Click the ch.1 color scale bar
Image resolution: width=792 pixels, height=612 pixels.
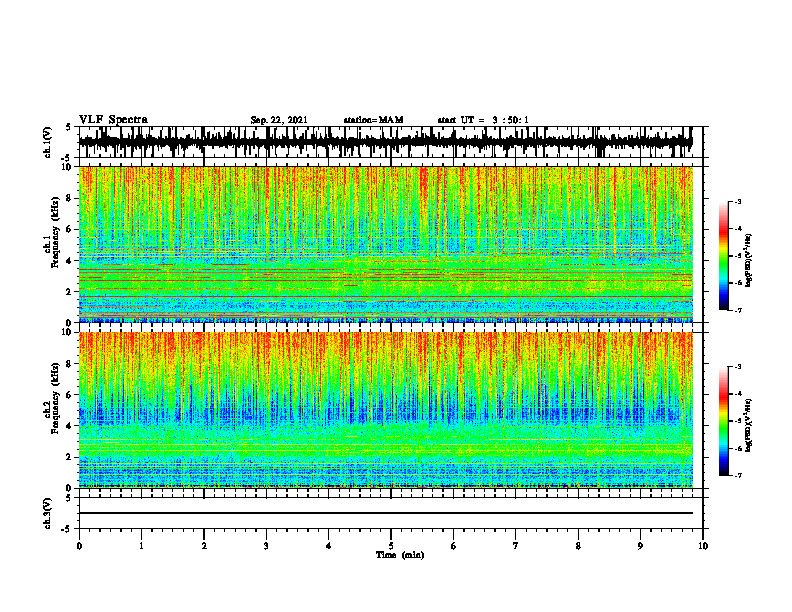pyautogui.click(x=723, y=256)
